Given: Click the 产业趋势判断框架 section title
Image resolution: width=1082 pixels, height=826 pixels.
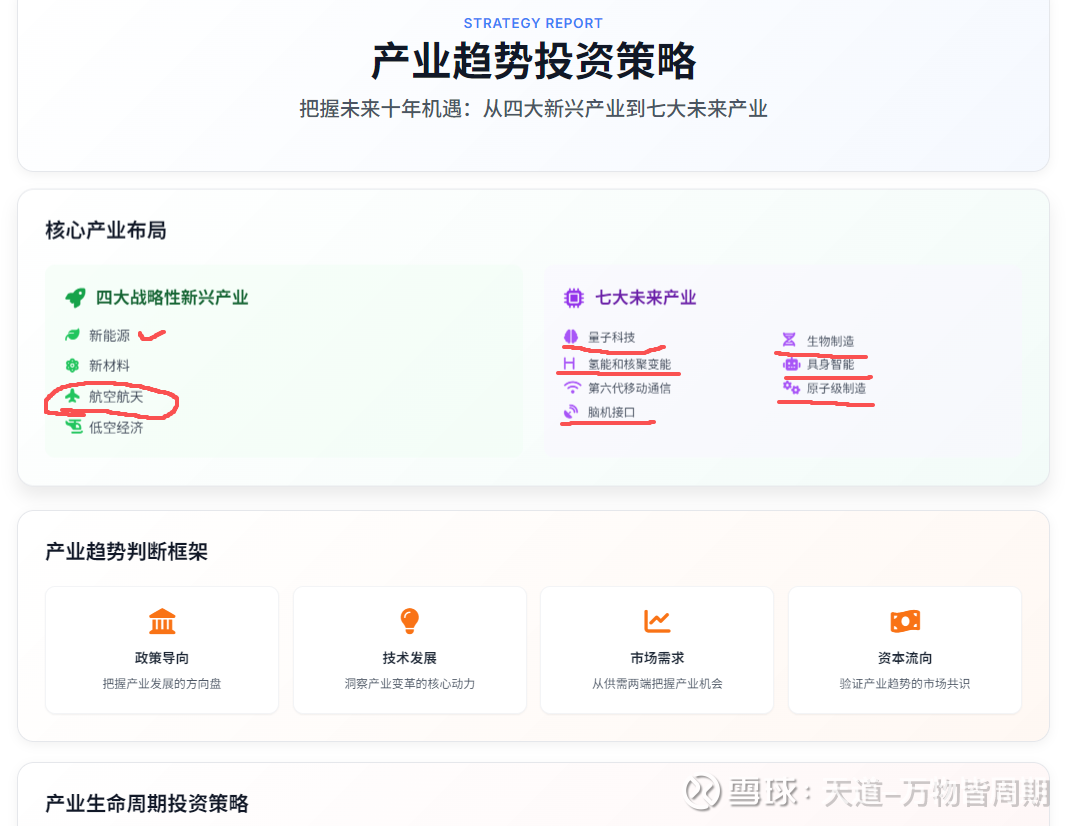Looking at the screenshot, I should point(126,551).
